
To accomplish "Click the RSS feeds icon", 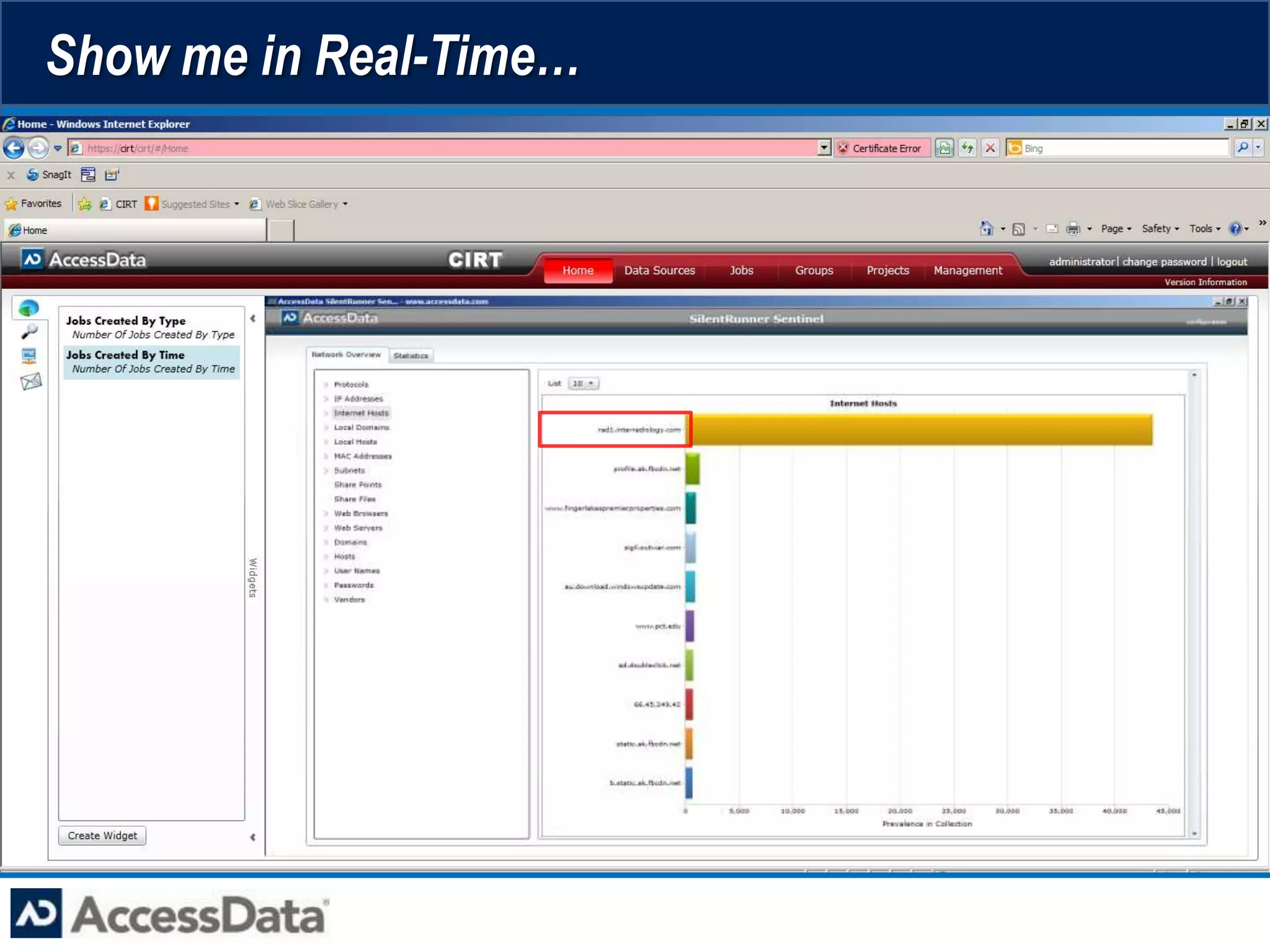I will click(x=1018, y=229).
